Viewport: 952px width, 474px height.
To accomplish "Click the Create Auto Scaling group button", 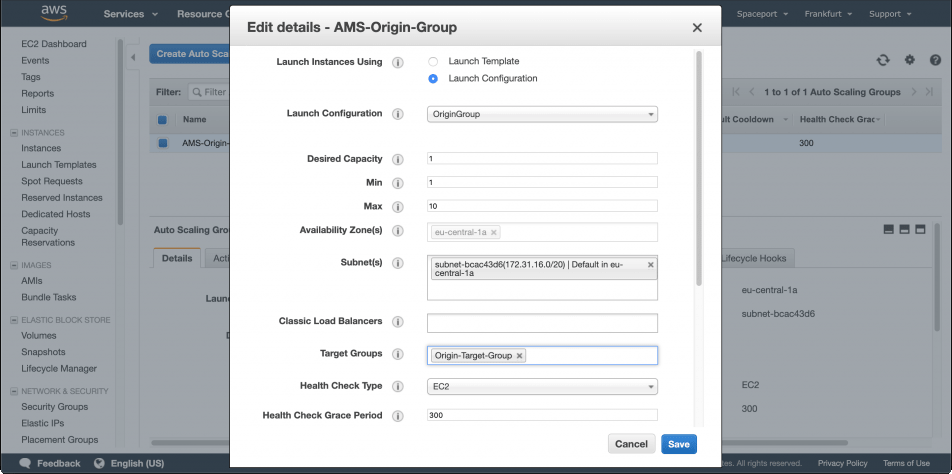I will pos(189,54).
